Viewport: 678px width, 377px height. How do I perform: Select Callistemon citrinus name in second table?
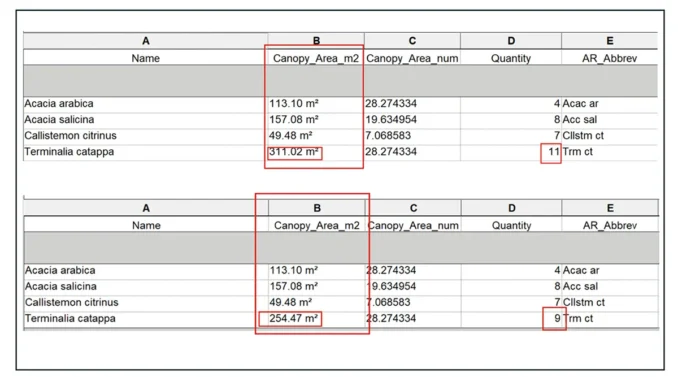(x=71, y=302)
